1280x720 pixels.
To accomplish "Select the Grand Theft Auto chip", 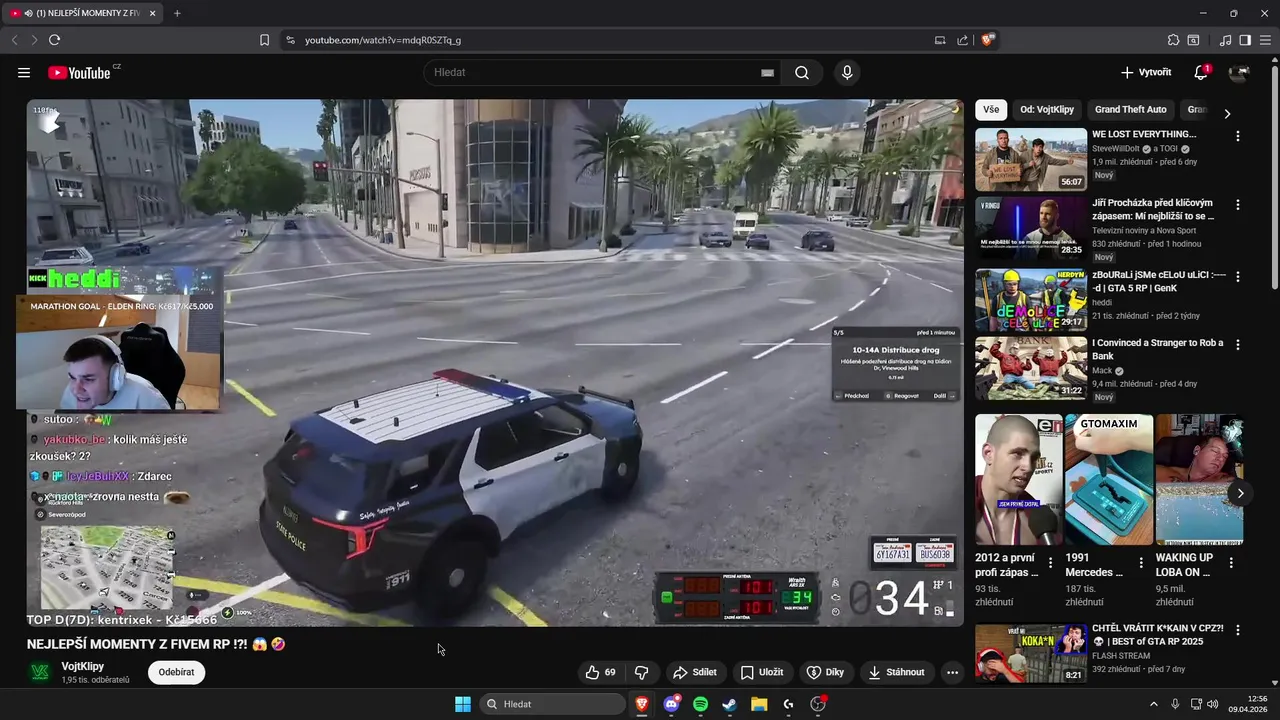I will coord(1130,109).
